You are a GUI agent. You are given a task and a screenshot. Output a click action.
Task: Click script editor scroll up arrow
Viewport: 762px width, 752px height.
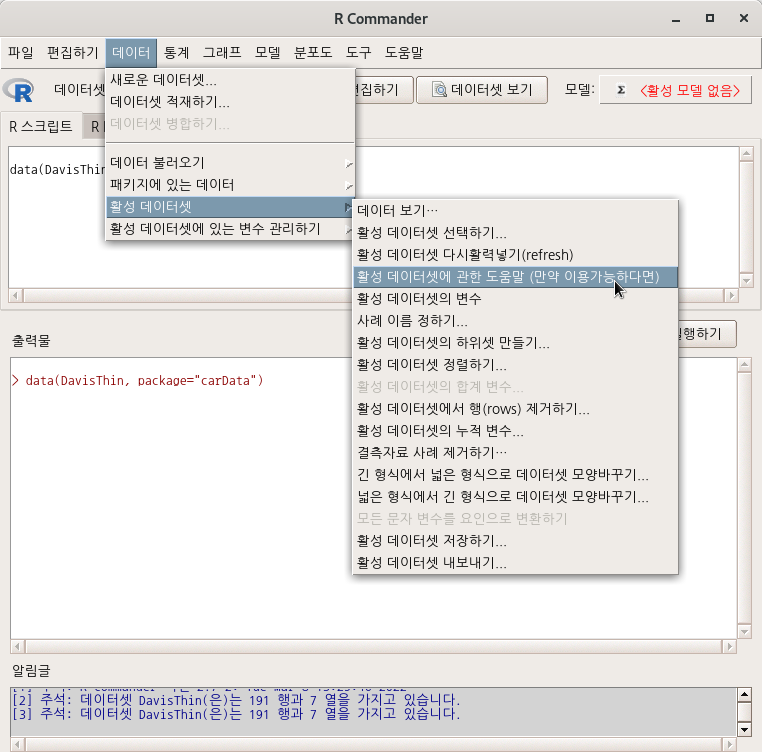[x=746, y=154]
